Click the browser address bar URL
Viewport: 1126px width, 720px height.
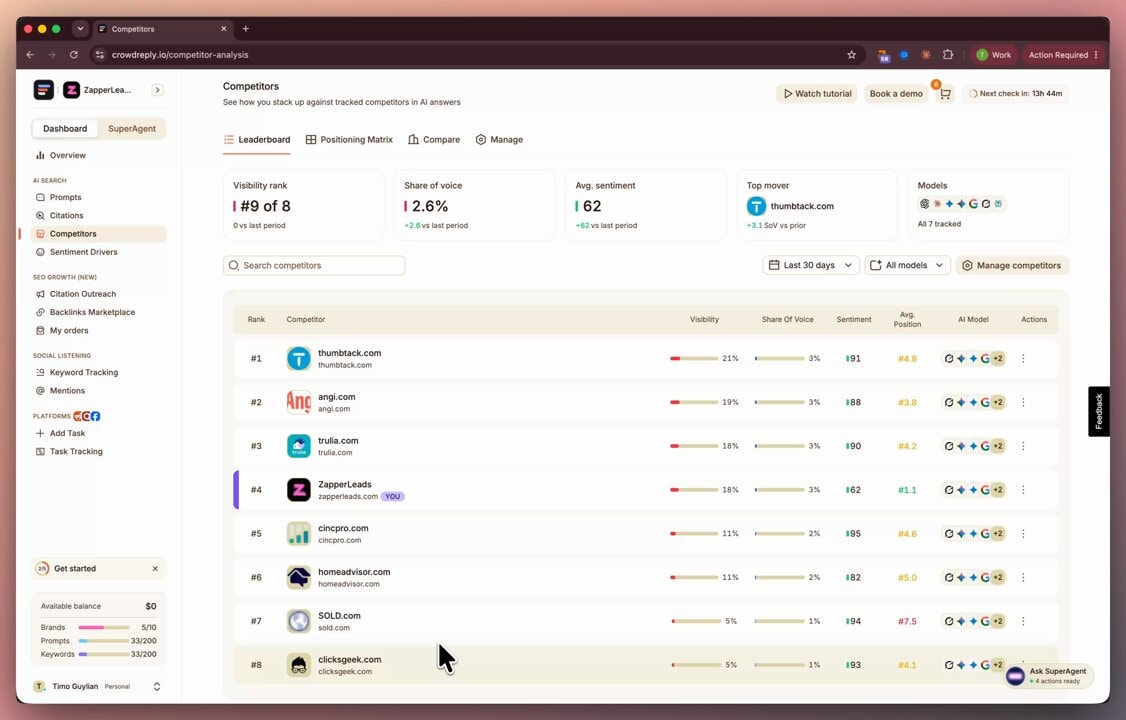click(x=180, y=55)
